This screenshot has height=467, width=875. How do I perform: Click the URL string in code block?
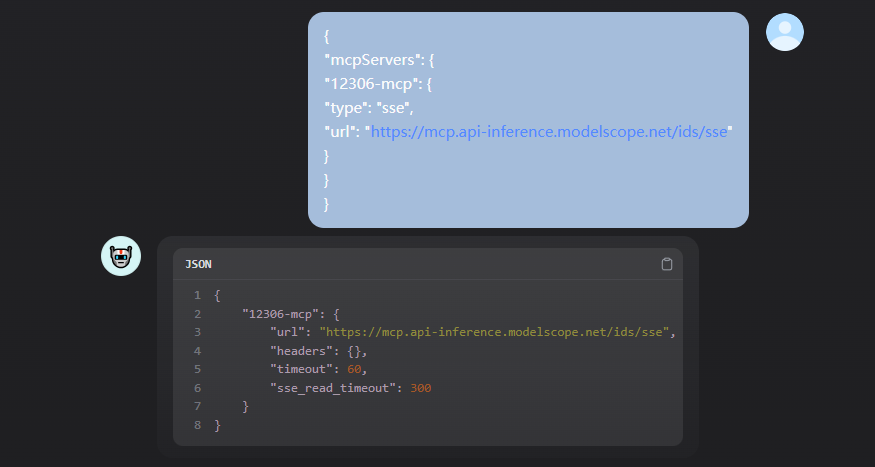(x=494, y=332)
